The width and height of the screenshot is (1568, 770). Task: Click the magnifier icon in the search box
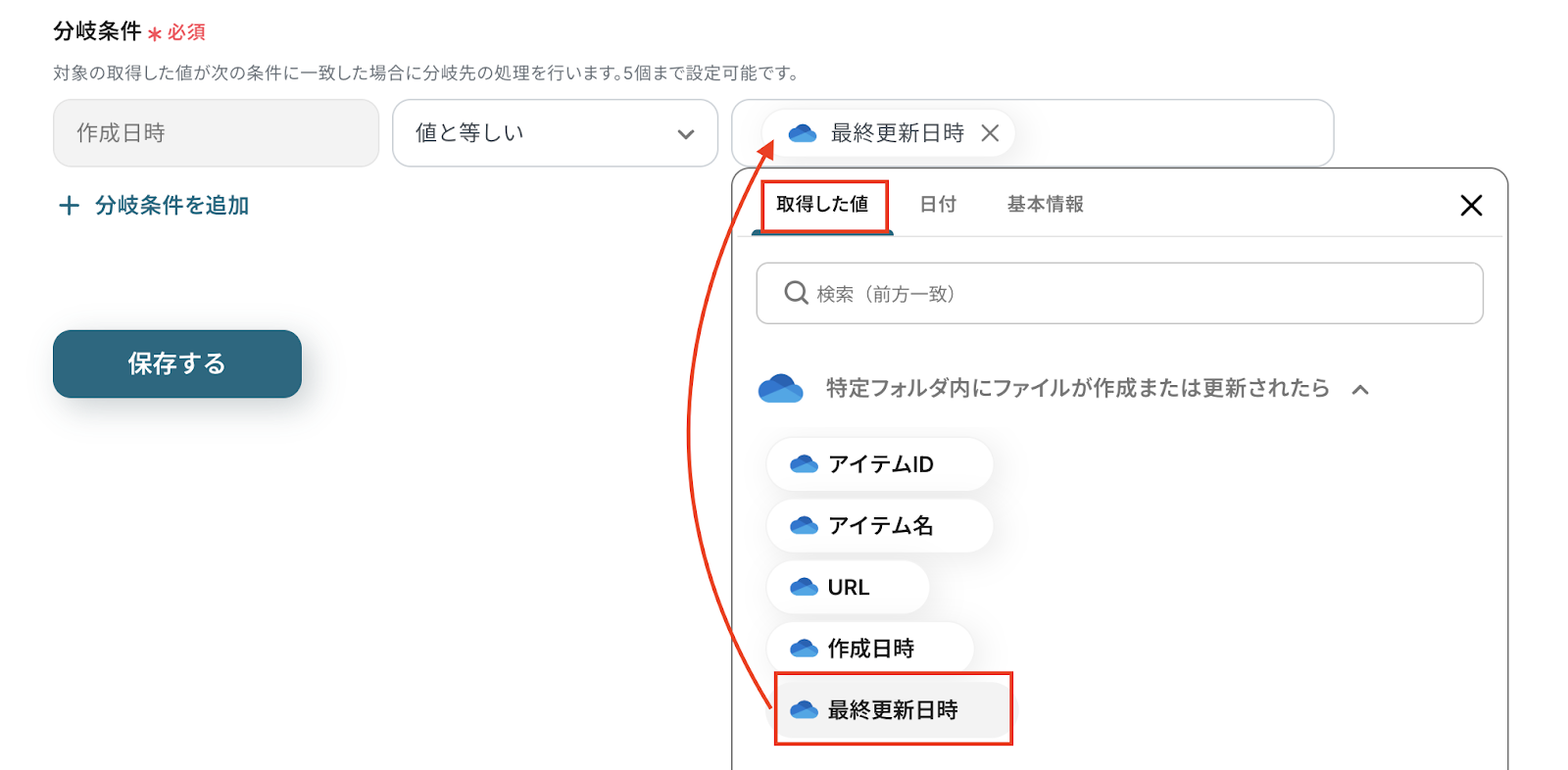796,293
